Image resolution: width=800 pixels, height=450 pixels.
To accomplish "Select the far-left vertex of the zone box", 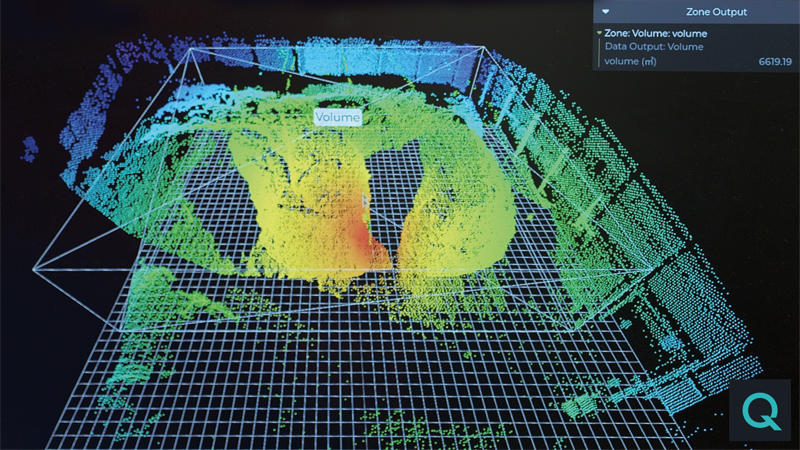I will (x=35, y=270).
